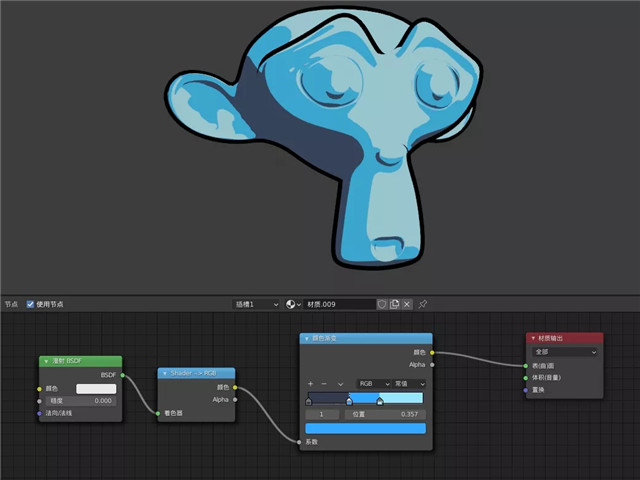Duplicate material with the new-copy icon
This screenshot has width=640, height=480.
[x=394, y=304]
